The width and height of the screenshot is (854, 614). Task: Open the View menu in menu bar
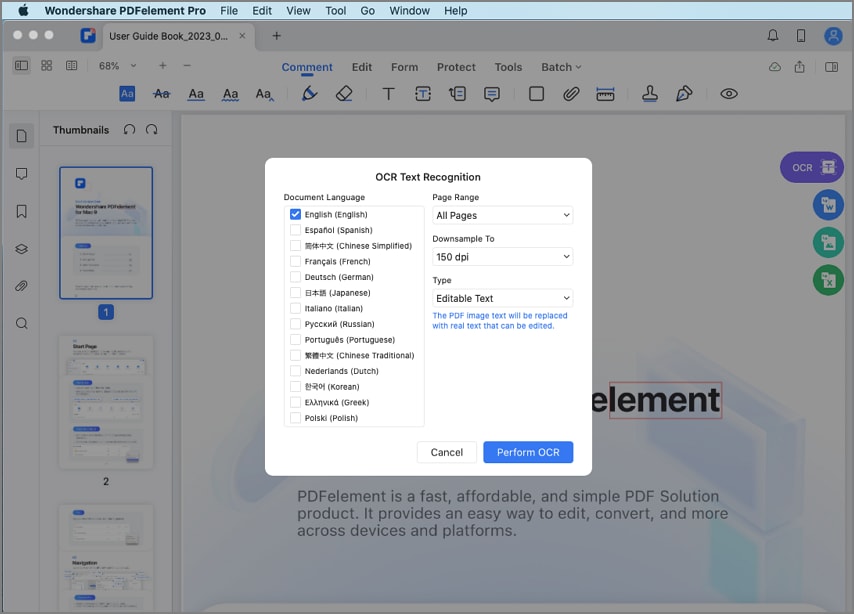click(298, 10)
